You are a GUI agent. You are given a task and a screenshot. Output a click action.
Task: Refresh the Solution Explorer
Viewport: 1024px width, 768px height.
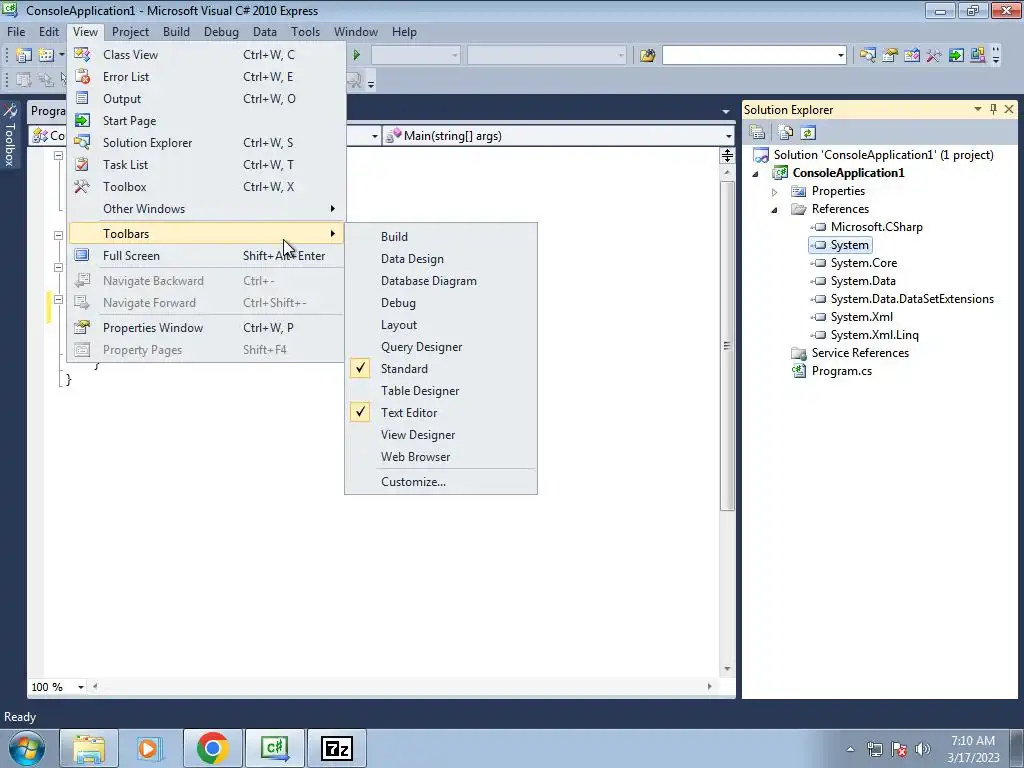coord(808,133)
